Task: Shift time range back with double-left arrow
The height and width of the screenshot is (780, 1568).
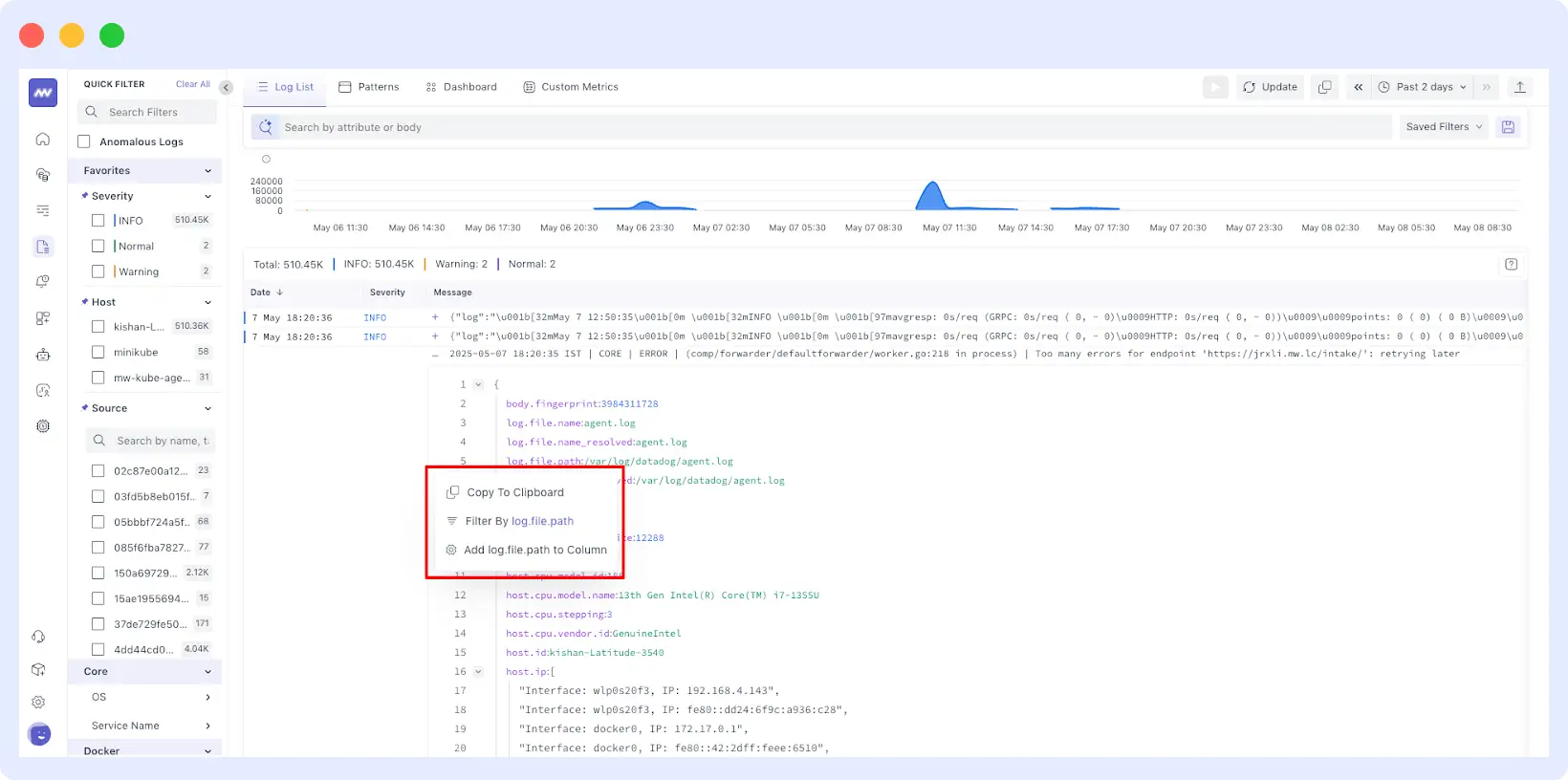Action: pyautogui.click(x=1358, y=87)
